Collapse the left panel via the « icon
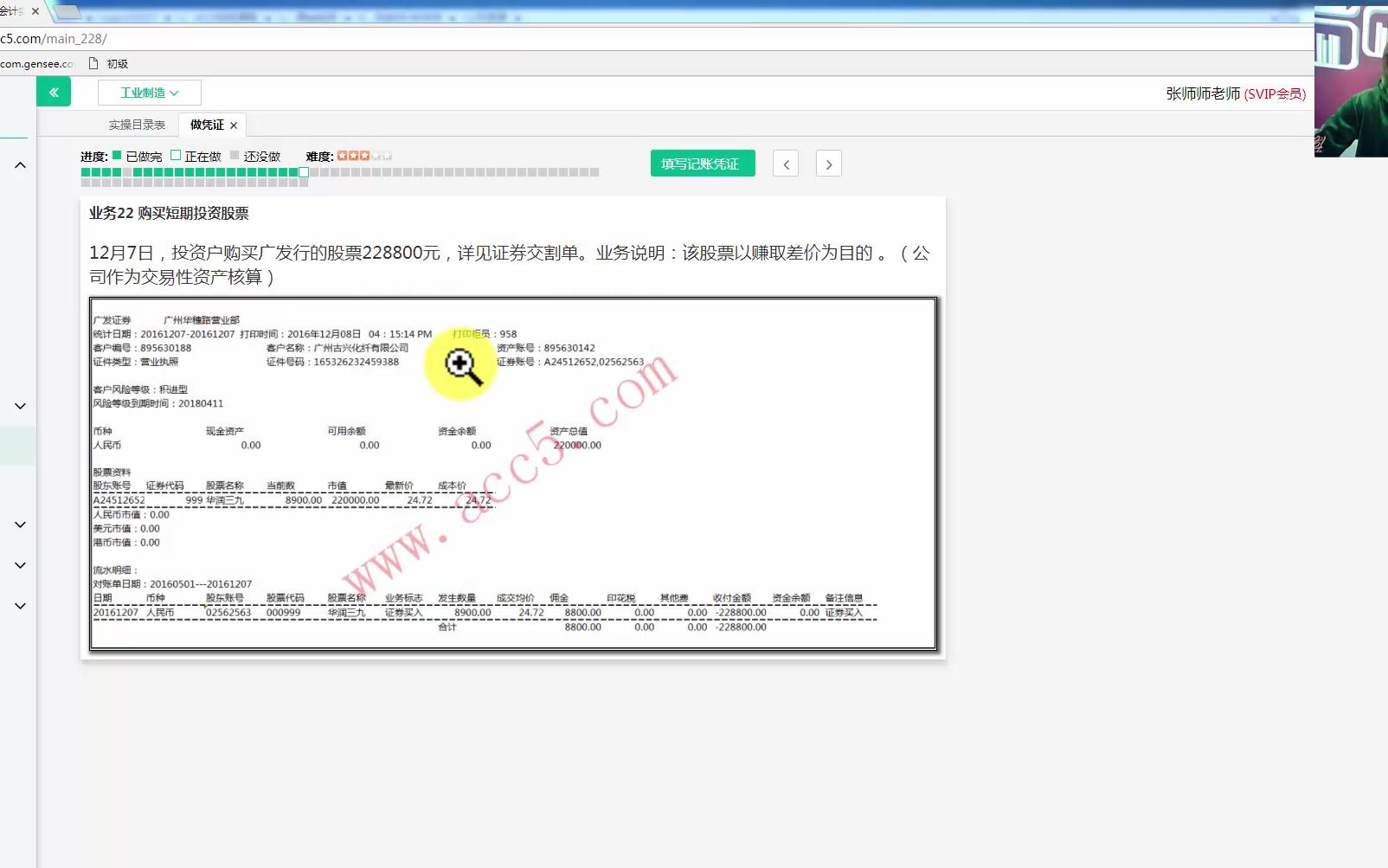Image resolution: width=1388 pixels, height=868 pixels. [54, 92]
